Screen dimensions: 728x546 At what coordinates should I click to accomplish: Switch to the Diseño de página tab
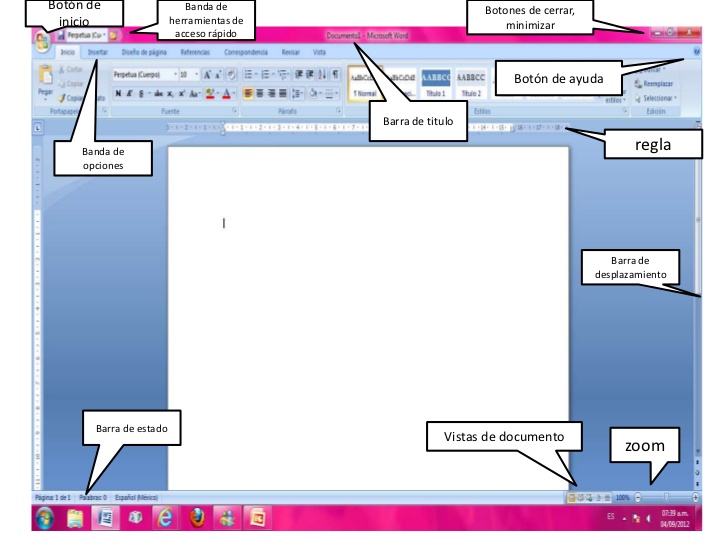point(144,52)
